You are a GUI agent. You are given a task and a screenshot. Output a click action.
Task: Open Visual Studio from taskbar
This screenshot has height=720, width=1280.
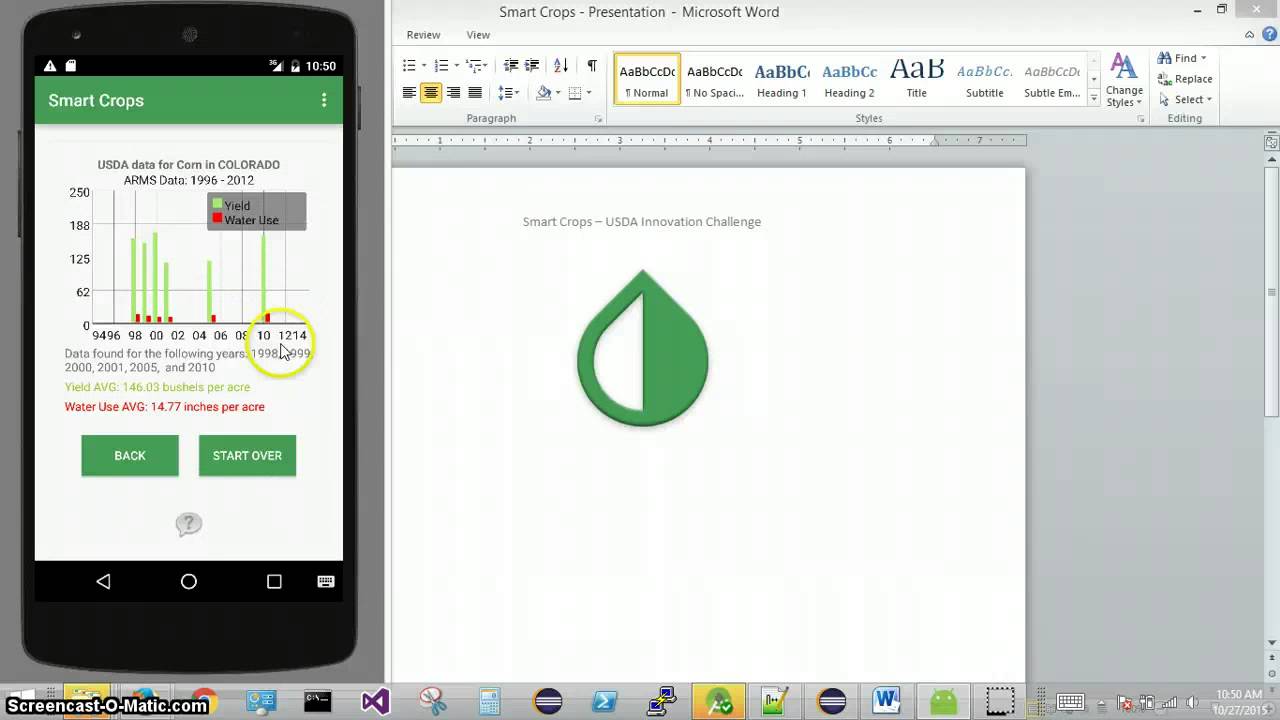(x=375, y=700)
